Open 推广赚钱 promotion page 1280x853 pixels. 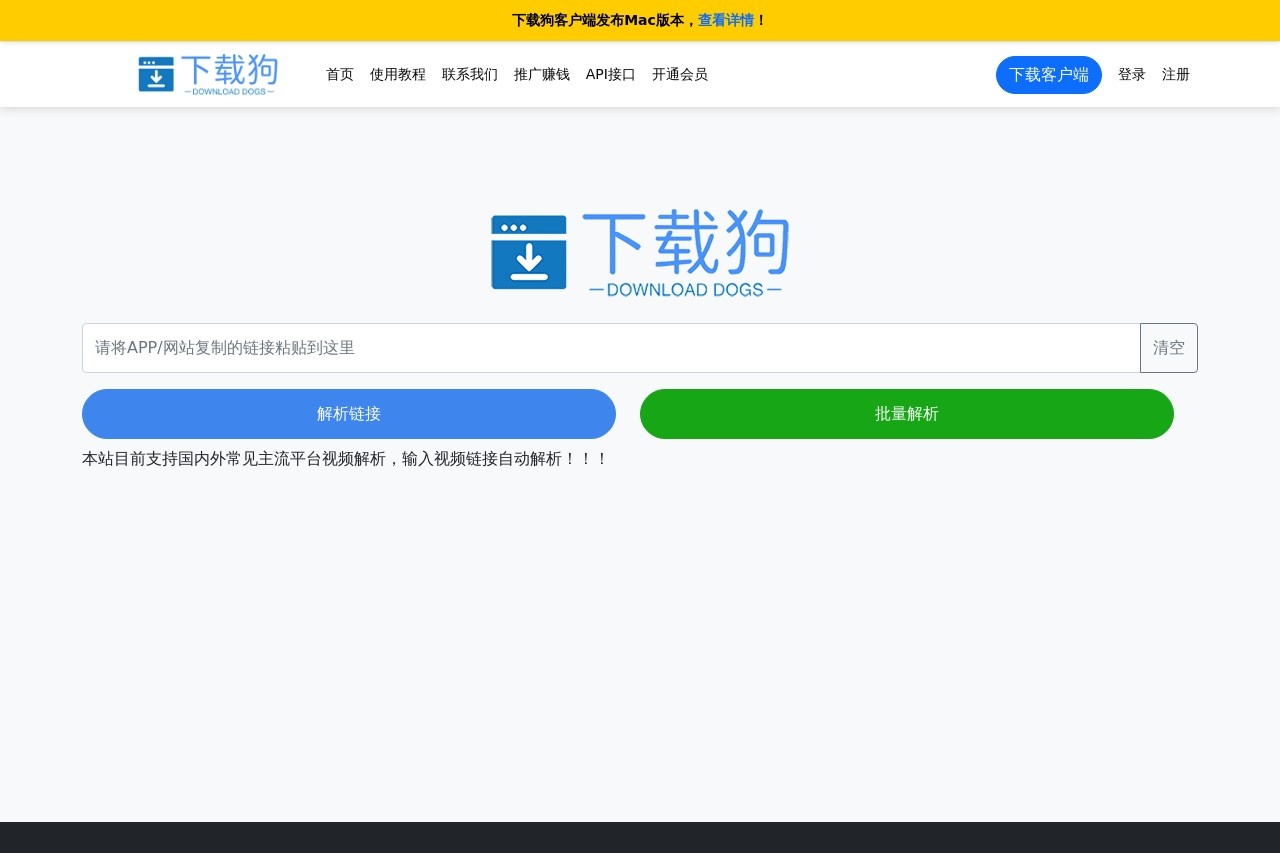coord(541,74)
